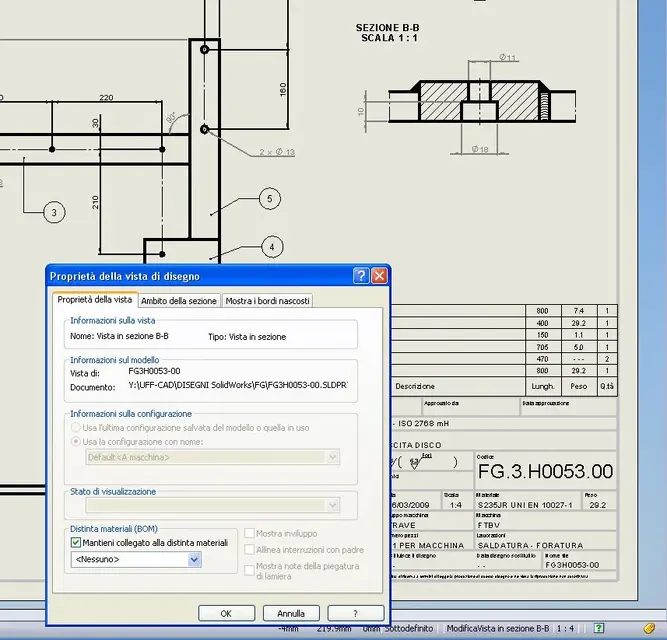The height and width of the screenshot is (640, 667).
Task: Open the <Nessuno> BOM dropdown
Action: tap(194, 560)
